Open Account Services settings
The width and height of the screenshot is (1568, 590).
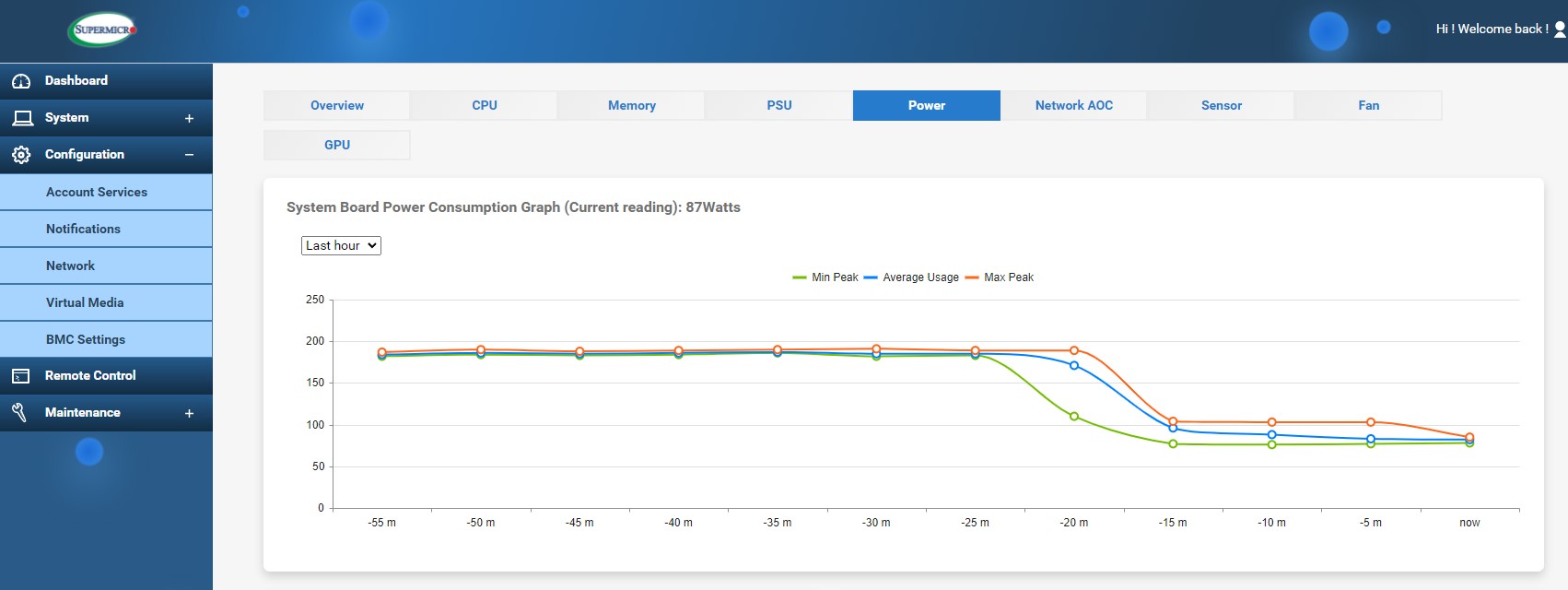[x=97, y=192]
